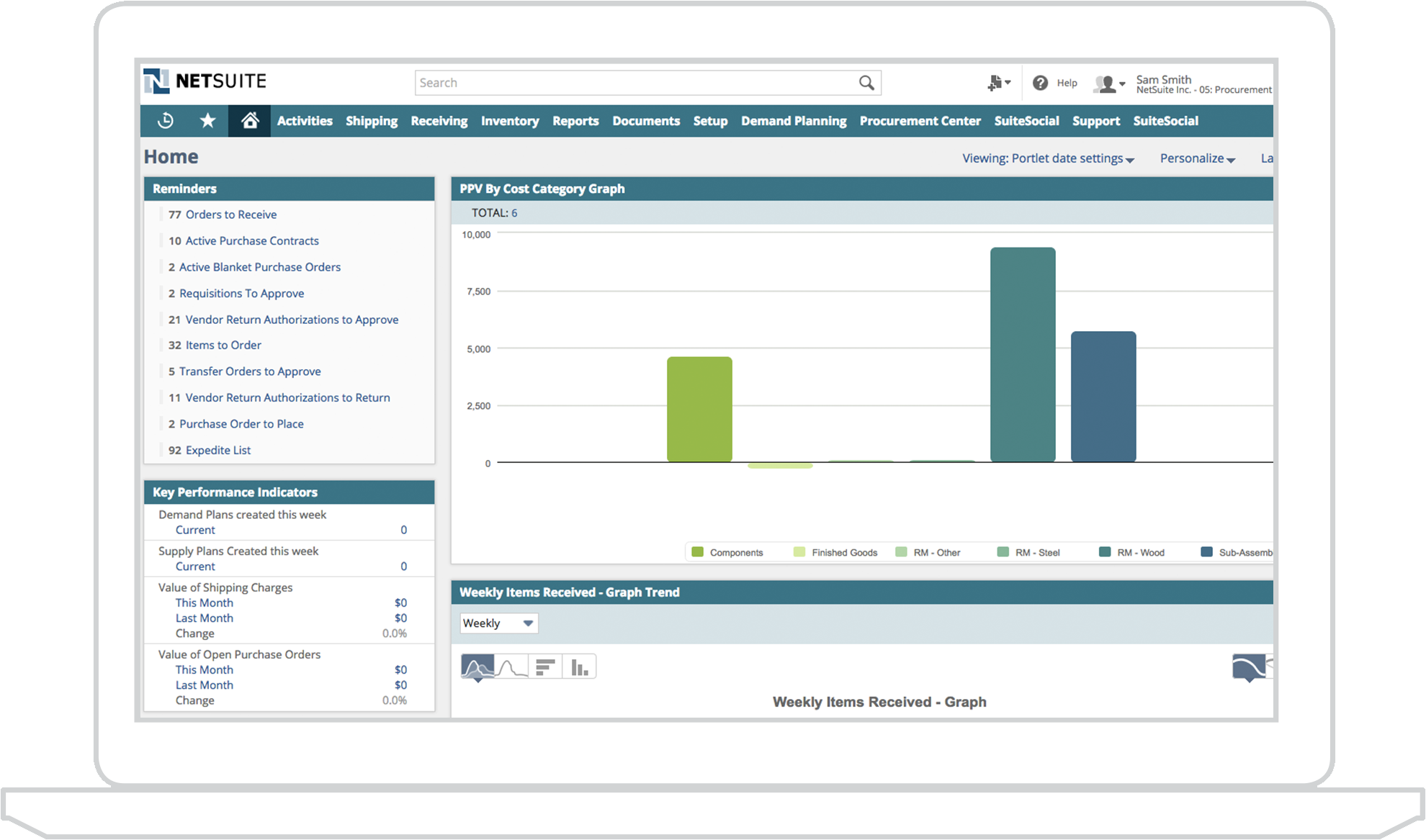Viewport: 1426px width, 840px height.
Task: Switch to vertical column chart icon
Action: tap(579, 667)
